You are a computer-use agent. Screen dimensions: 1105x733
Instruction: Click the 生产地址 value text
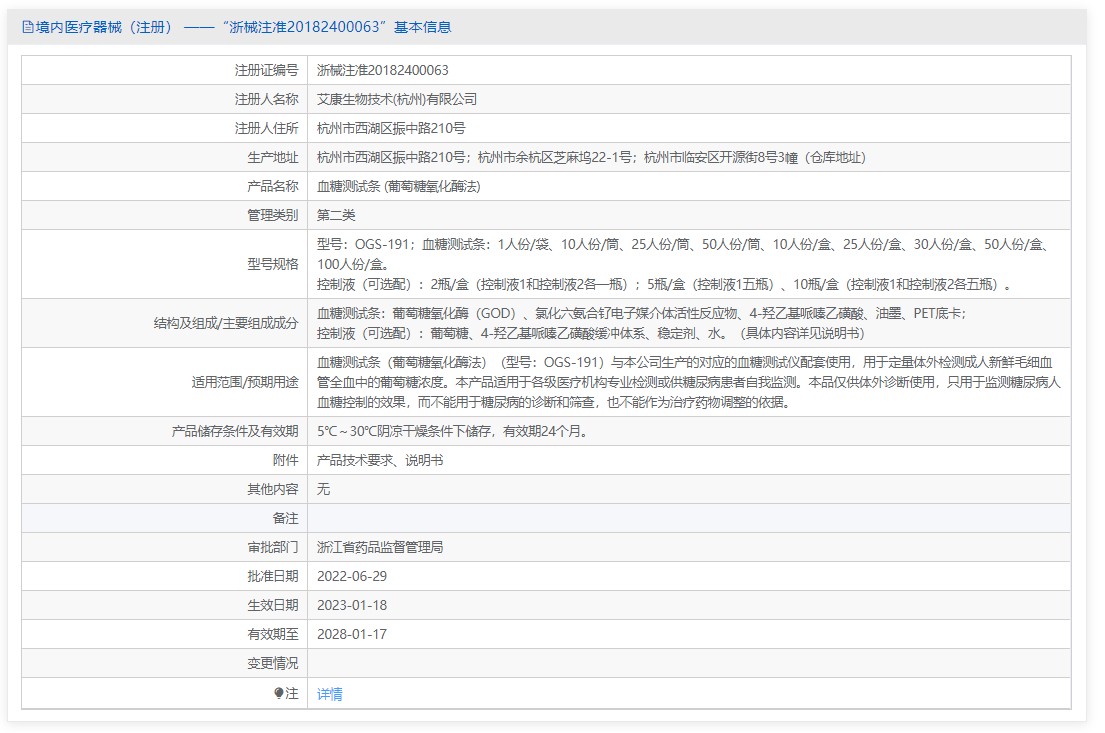coord(591,157)
